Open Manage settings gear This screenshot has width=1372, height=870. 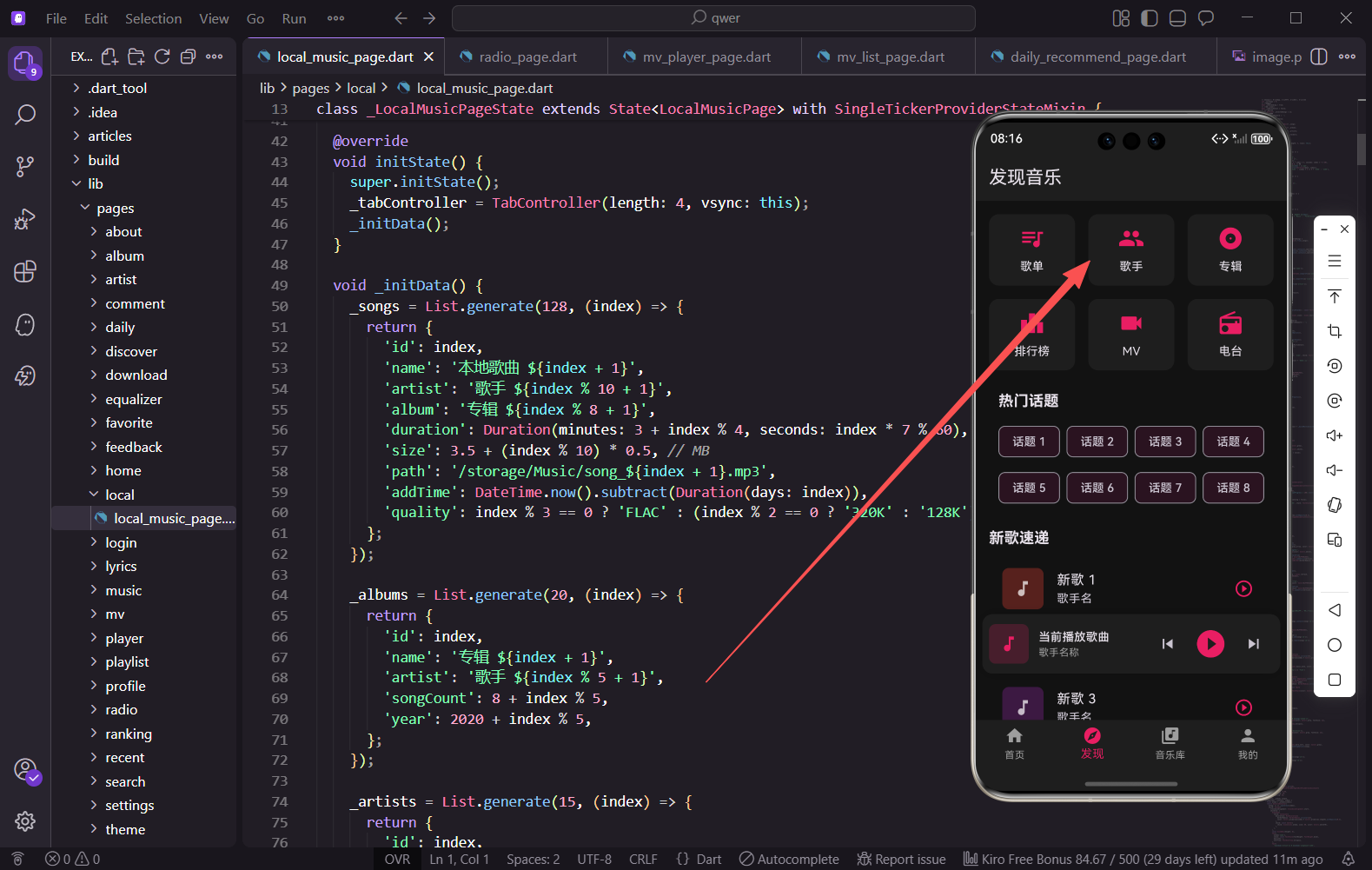(25, 820)
